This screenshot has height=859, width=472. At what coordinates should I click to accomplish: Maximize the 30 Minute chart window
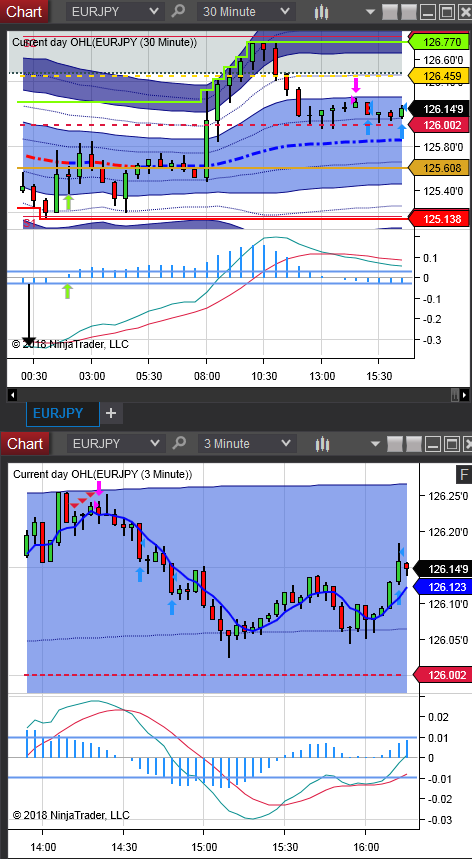pyautogui.click(x=447, y=12)
